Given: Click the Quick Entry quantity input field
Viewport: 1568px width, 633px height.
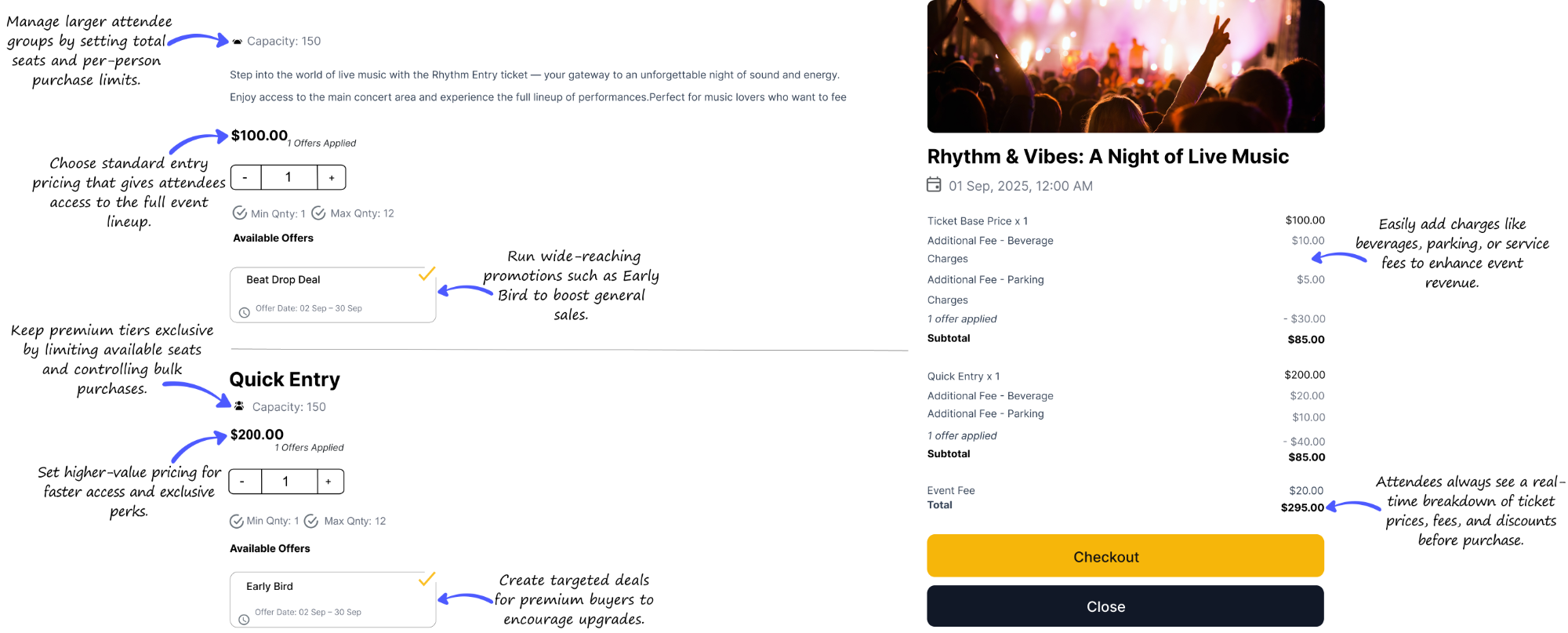Looking at the screenshot, I should click(x=286, y=482).
